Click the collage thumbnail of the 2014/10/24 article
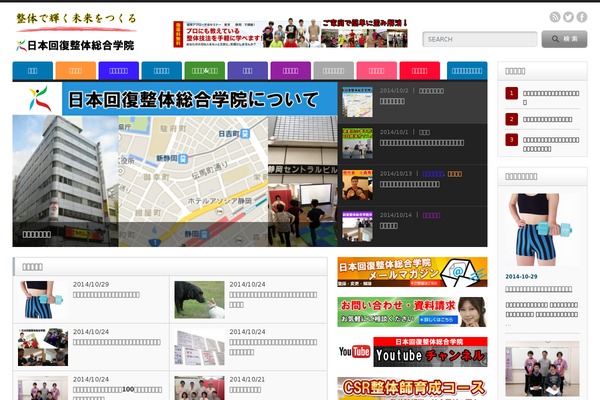Image resolution: width=600 pixels, height=400 pixels. 43,347
